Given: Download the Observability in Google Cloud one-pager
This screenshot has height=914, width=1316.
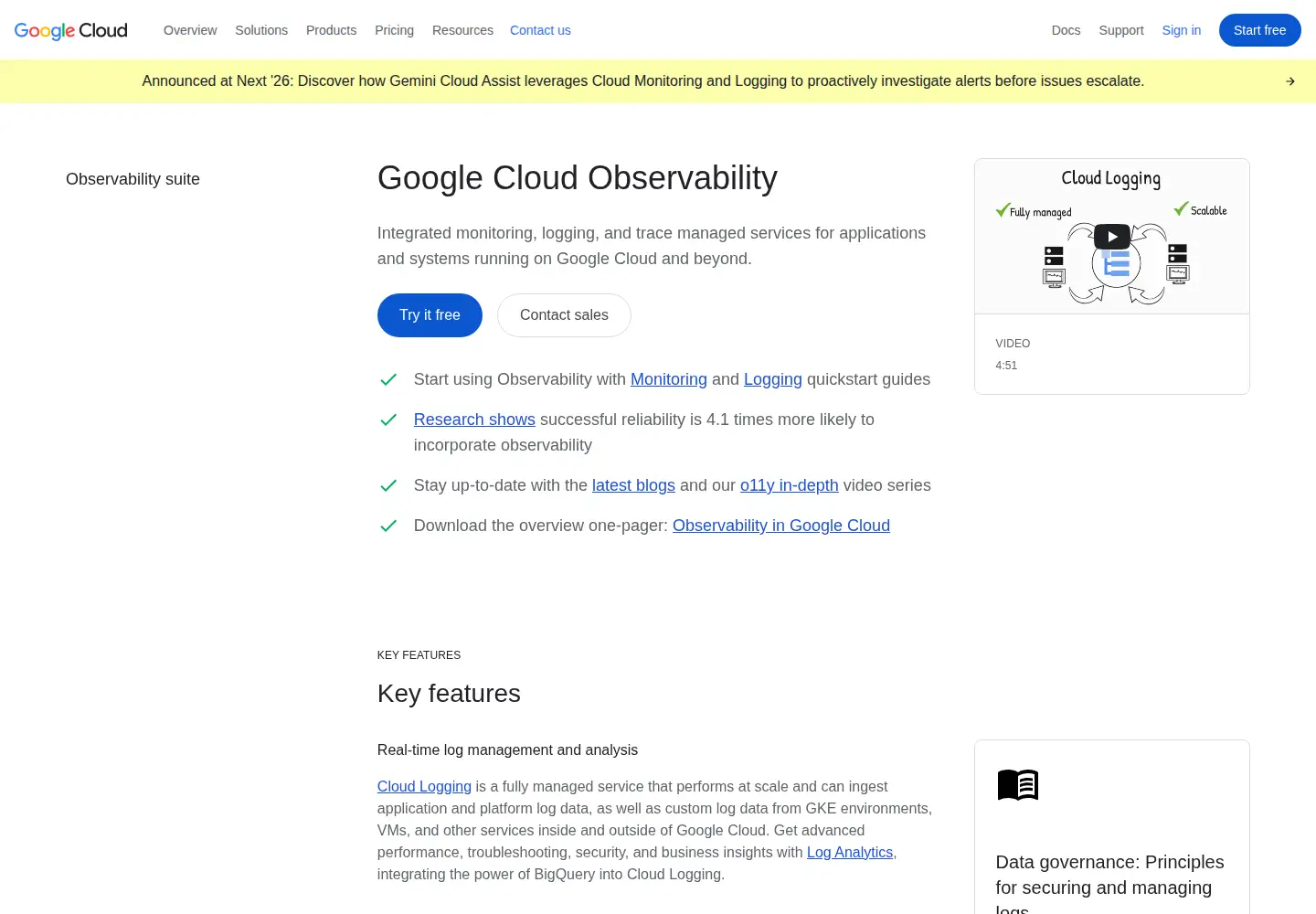Looking at the screenshot, I should [x=781, y=526].
